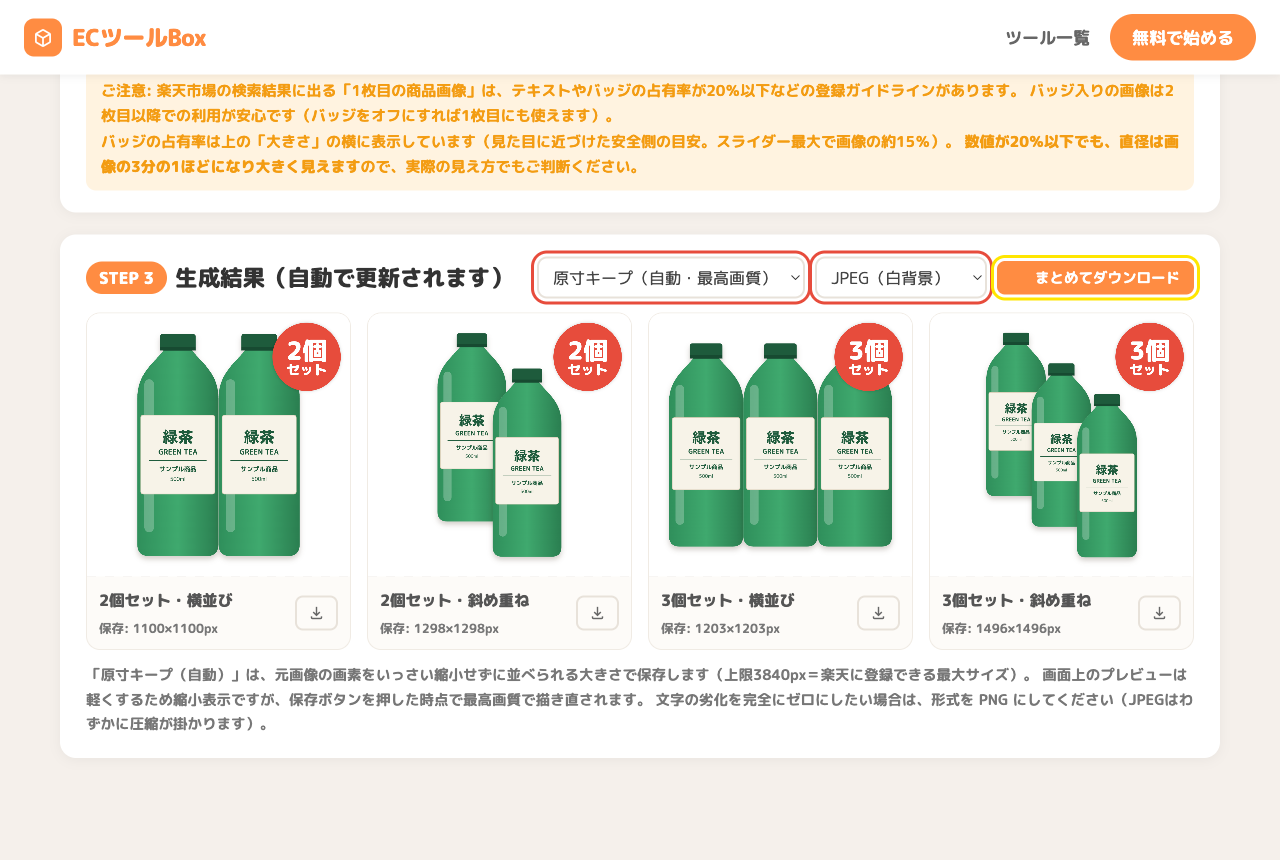Viewport: 1280px width, 860px height.
Task: Click the ECツールBox brand name
Action: coord(139,38)
